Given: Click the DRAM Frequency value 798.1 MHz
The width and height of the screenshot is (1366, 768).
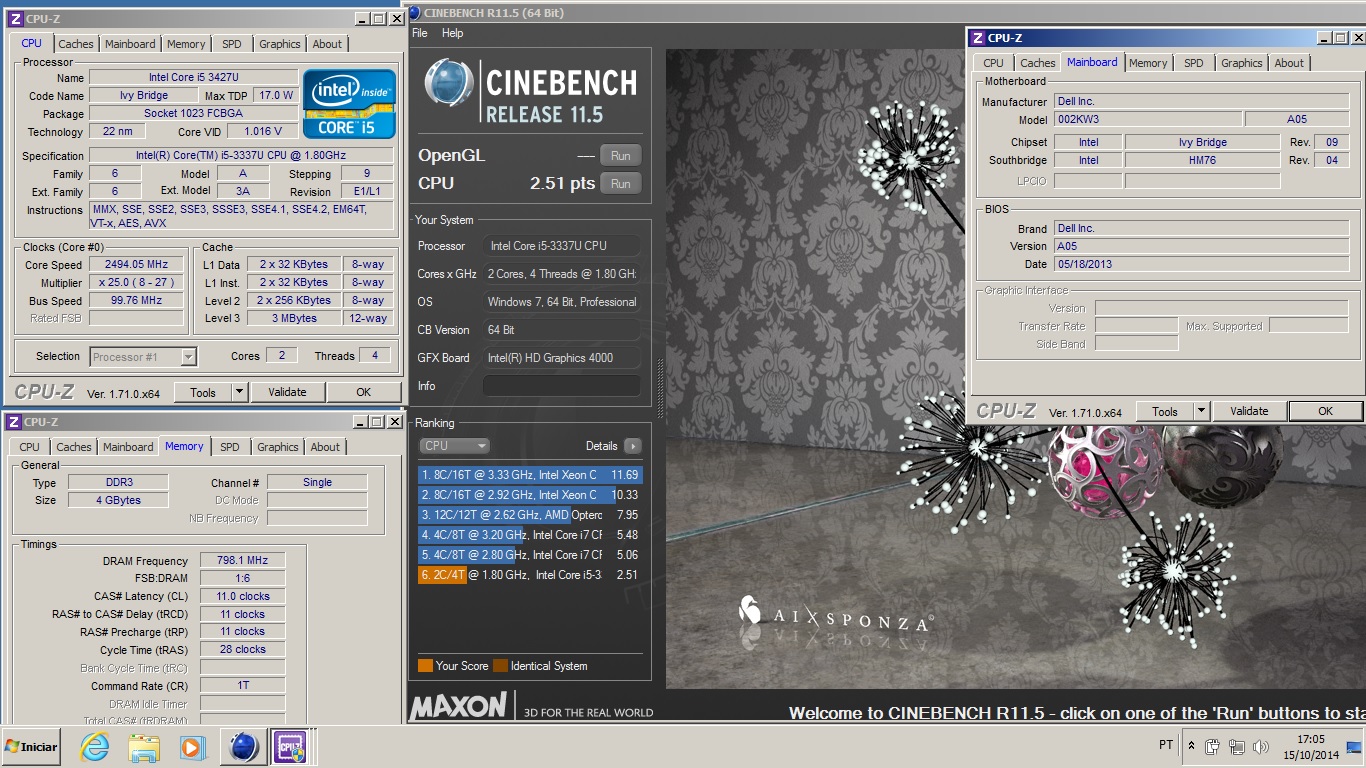Looking at the screenshot, I should 242,561.
